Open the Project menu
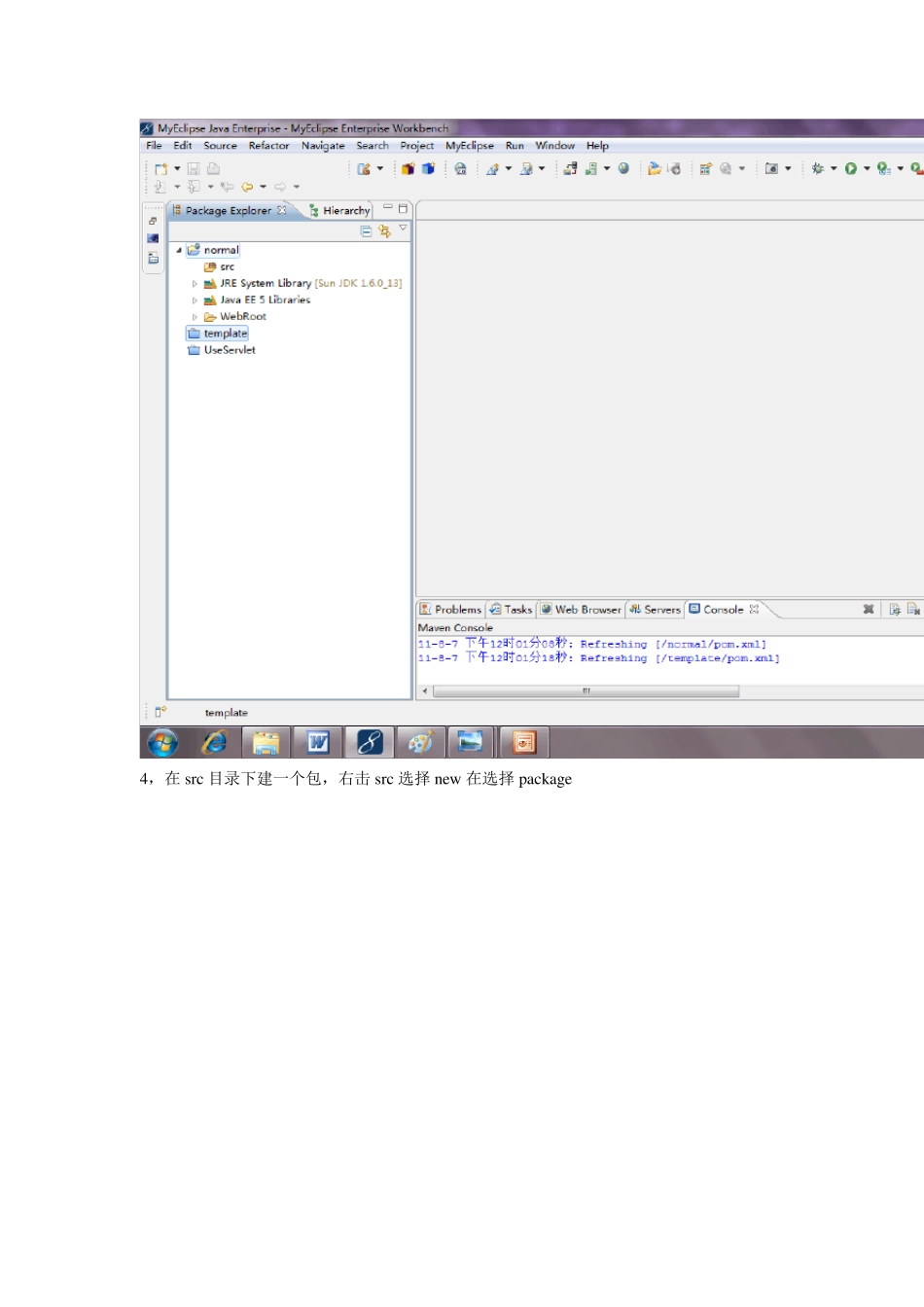Screen dimensions: 924x1307 pyautogui.click(x=417, y=146)
